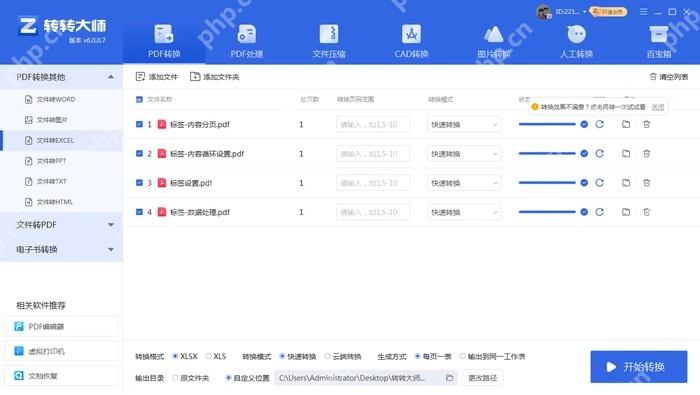Uncheck file 标签-数据处理.pdf checkbox
The height and width of the screenshot is (395, 700).
[x=139, y=212]
